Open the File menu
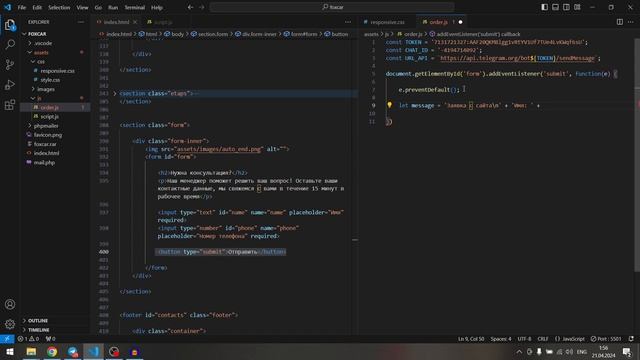 click(x=22, y=7)
